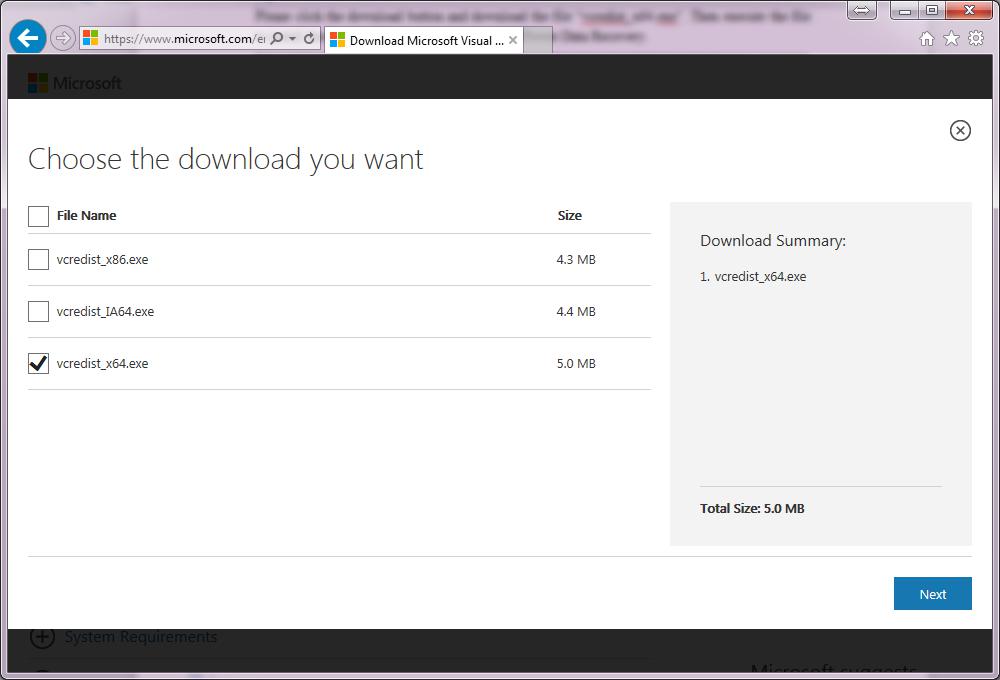Image resolution: width=1000 pixels, height=680 pixels.
Task: Click the File Name column header
Action: 87,216
